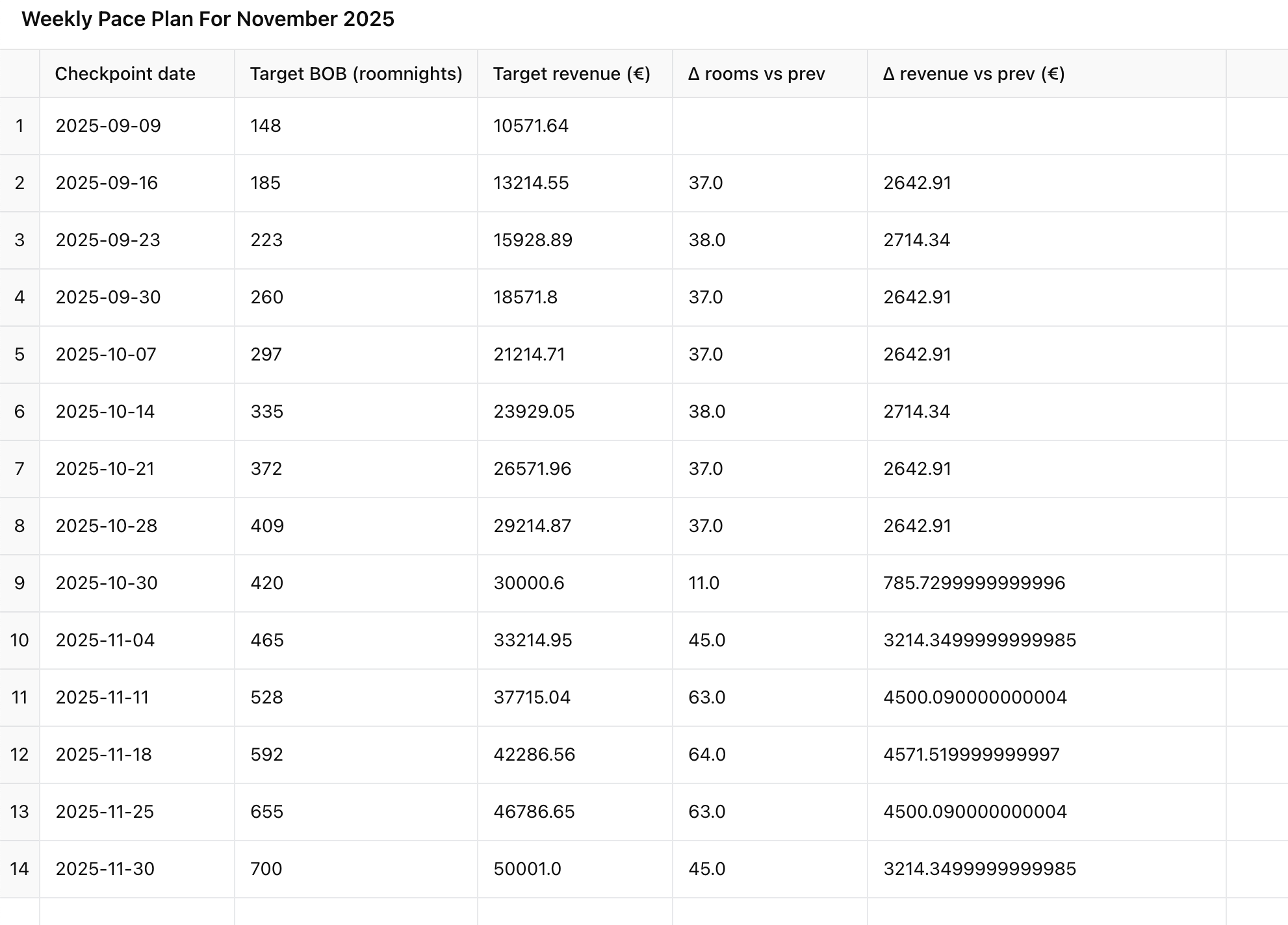Click the cell with value 785.7299999999996
1288x925 pixels.
pos(973,583)
